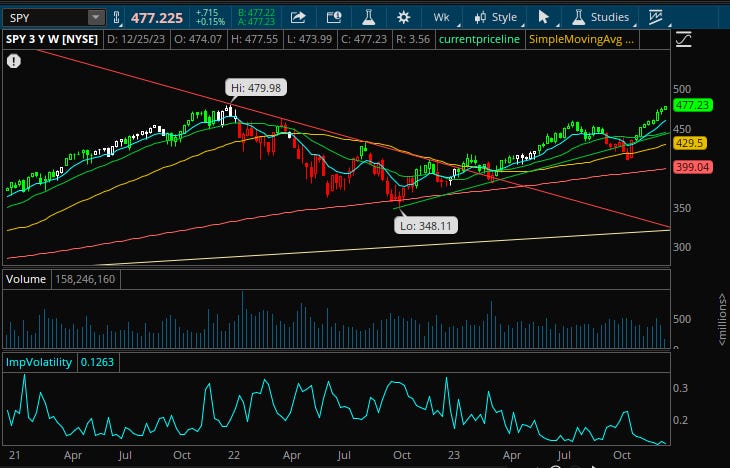The image size is (730, 468).
Task: Click the SPY 3 Y W [NYSE] chart title
Action: tap(52, 39)
